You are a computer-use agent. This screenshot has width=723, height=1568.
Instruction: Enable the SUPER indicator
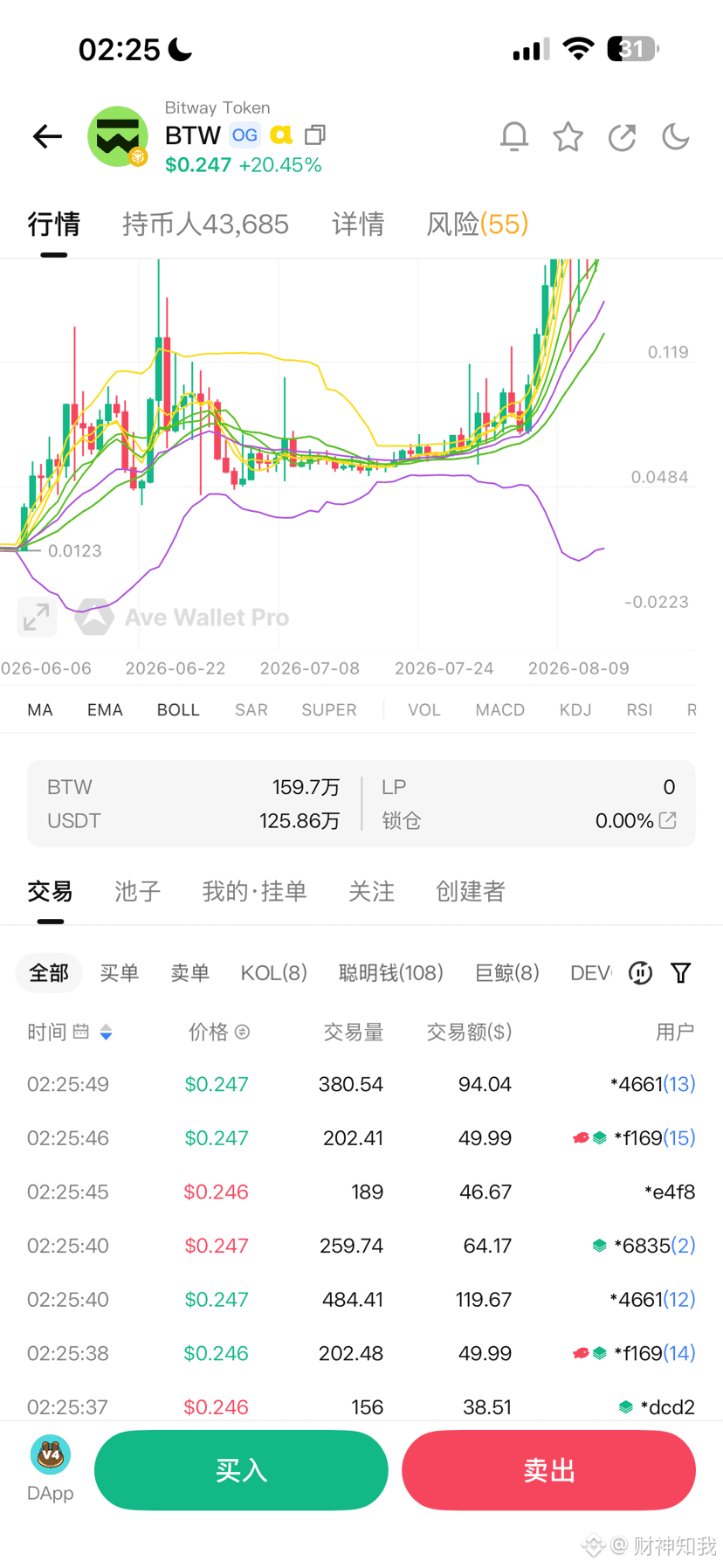pyautogui.click(x=329, y=709)
